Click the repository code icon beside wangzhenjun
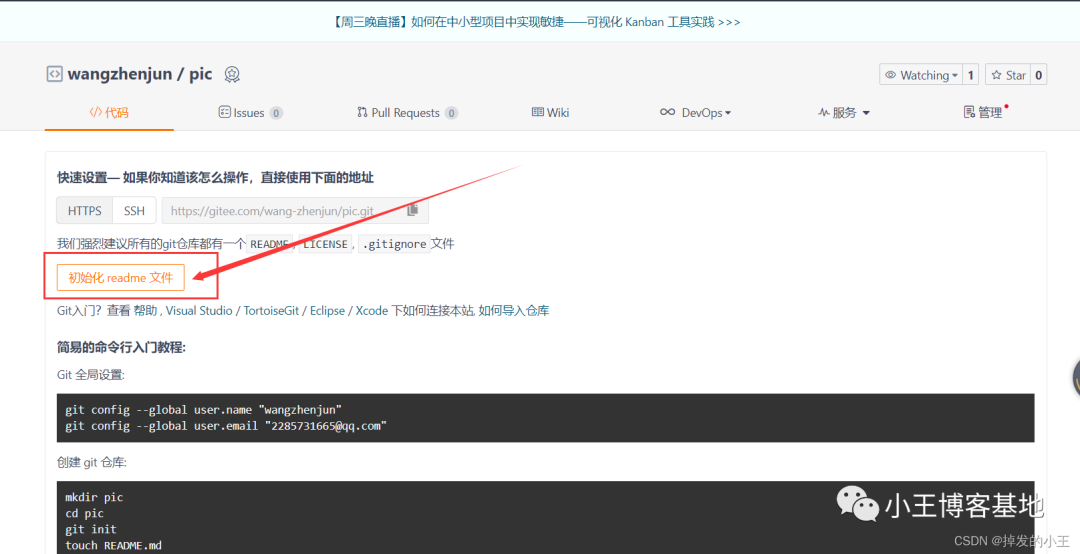This screenshot has height=554, width=1080. pyautogui.click(x=54, y=74)
